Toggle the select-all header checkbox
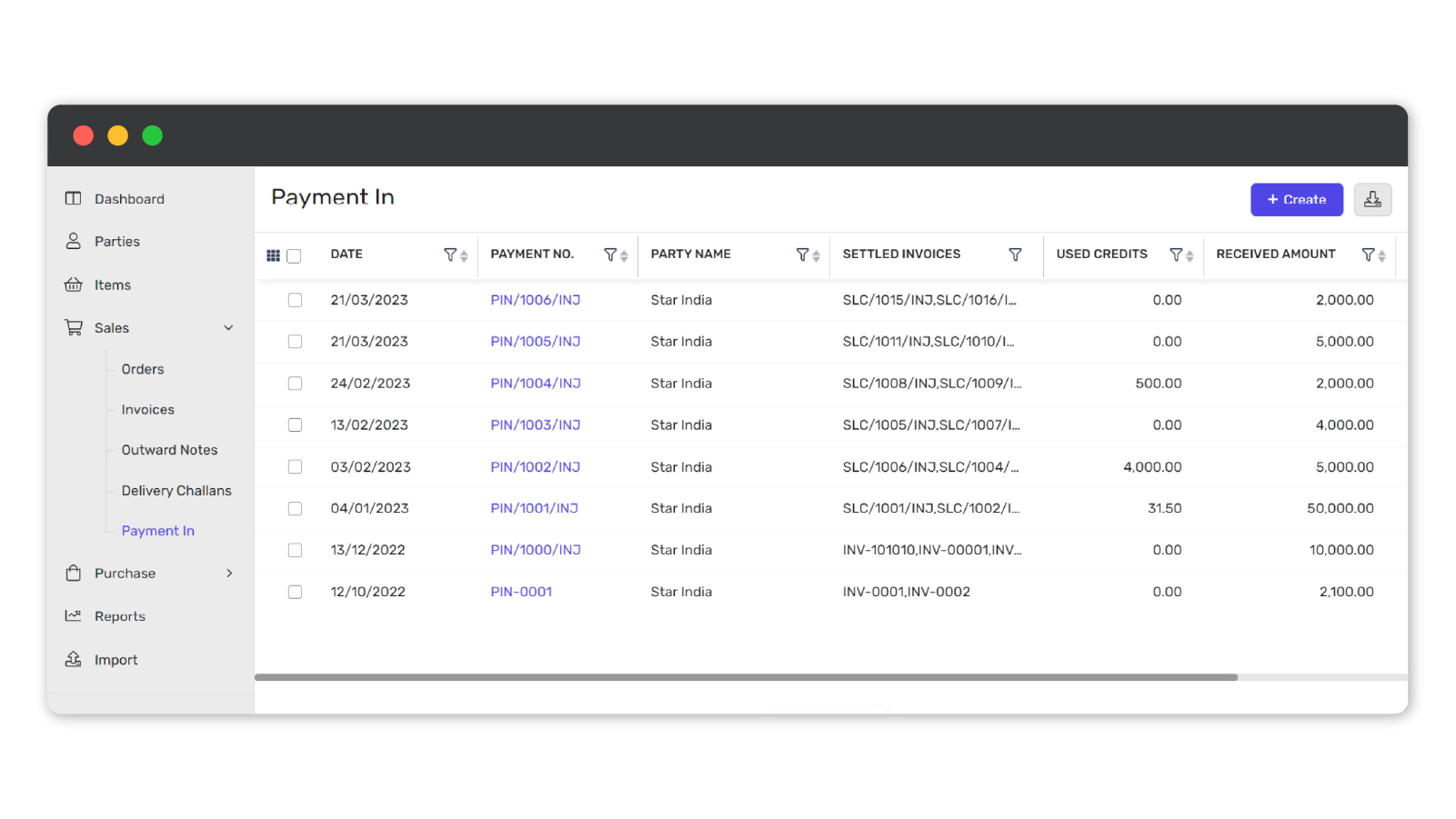The width and height of the screenshot is (1456, 819). pos(294,256)
